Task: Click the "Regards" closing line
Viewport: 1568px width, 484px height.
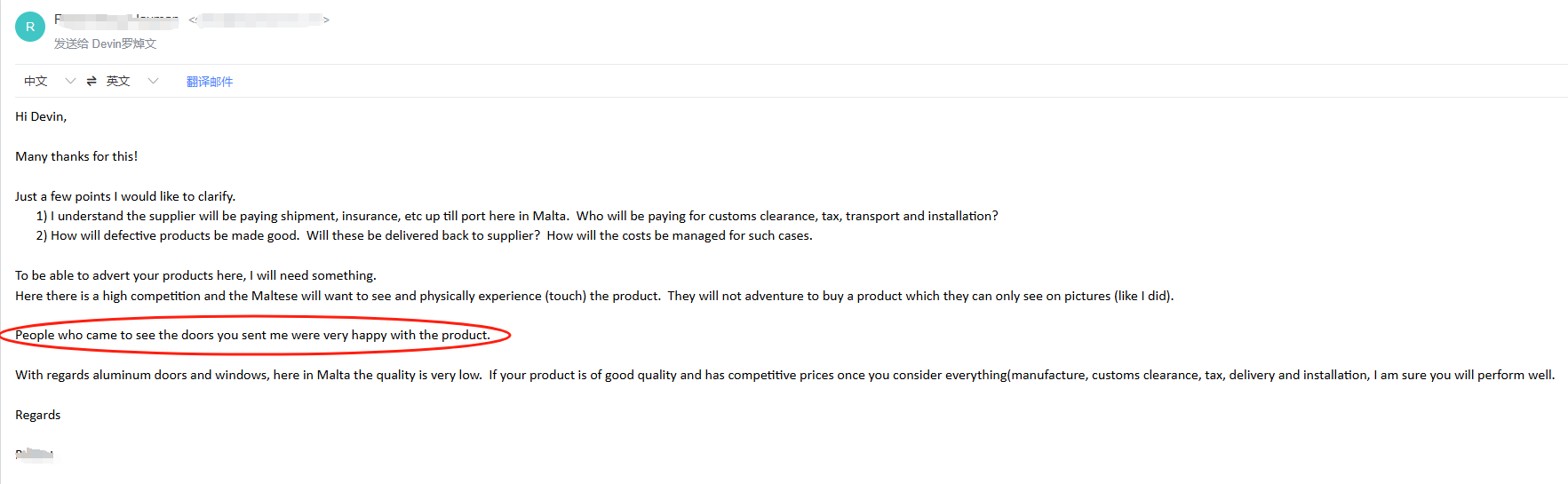Action: point(38,415)
